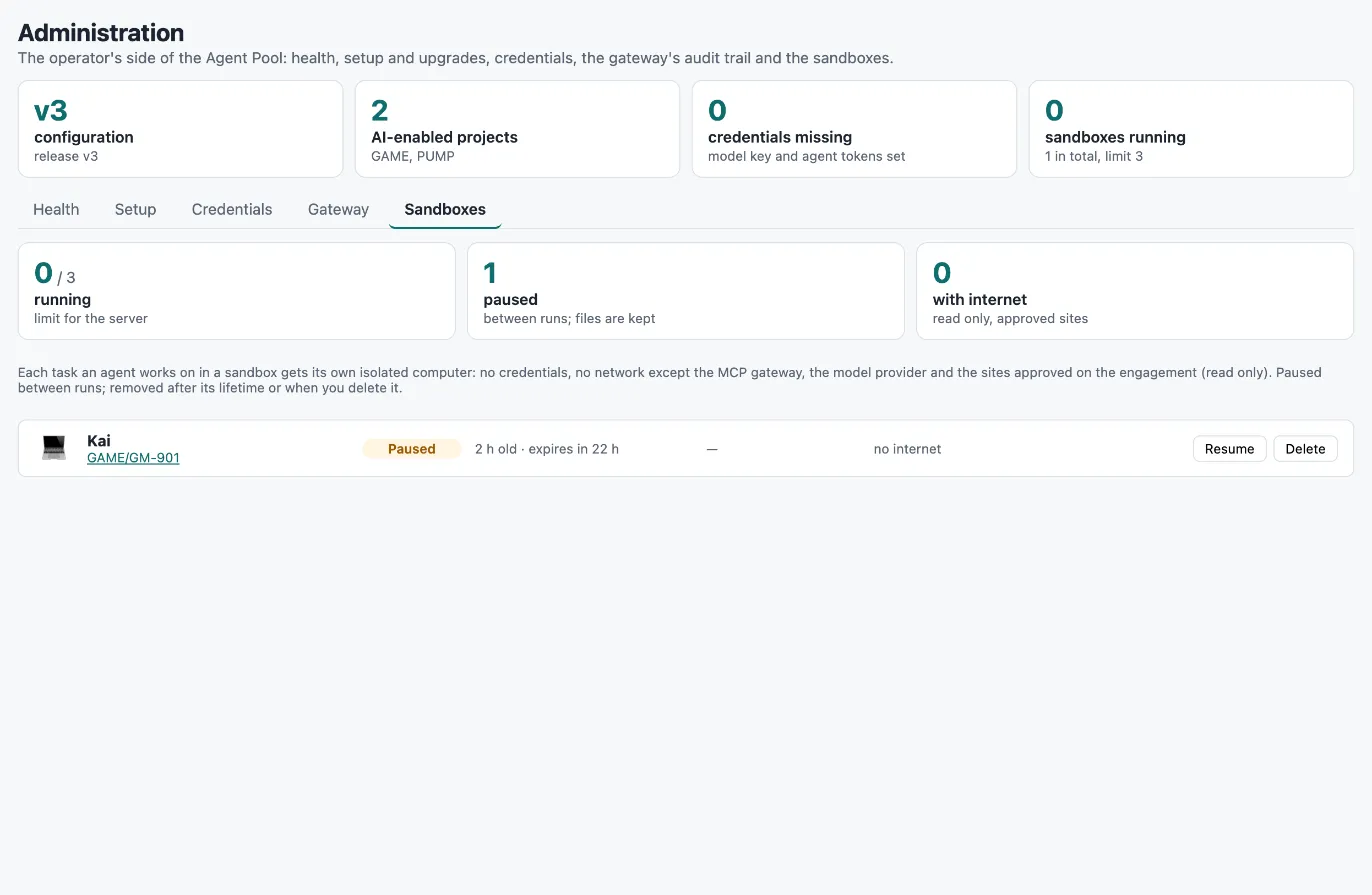This screenshot has height=895, width=1372.
Task: Resume Kai's paused sandbox
Action: coord(1229,448)
